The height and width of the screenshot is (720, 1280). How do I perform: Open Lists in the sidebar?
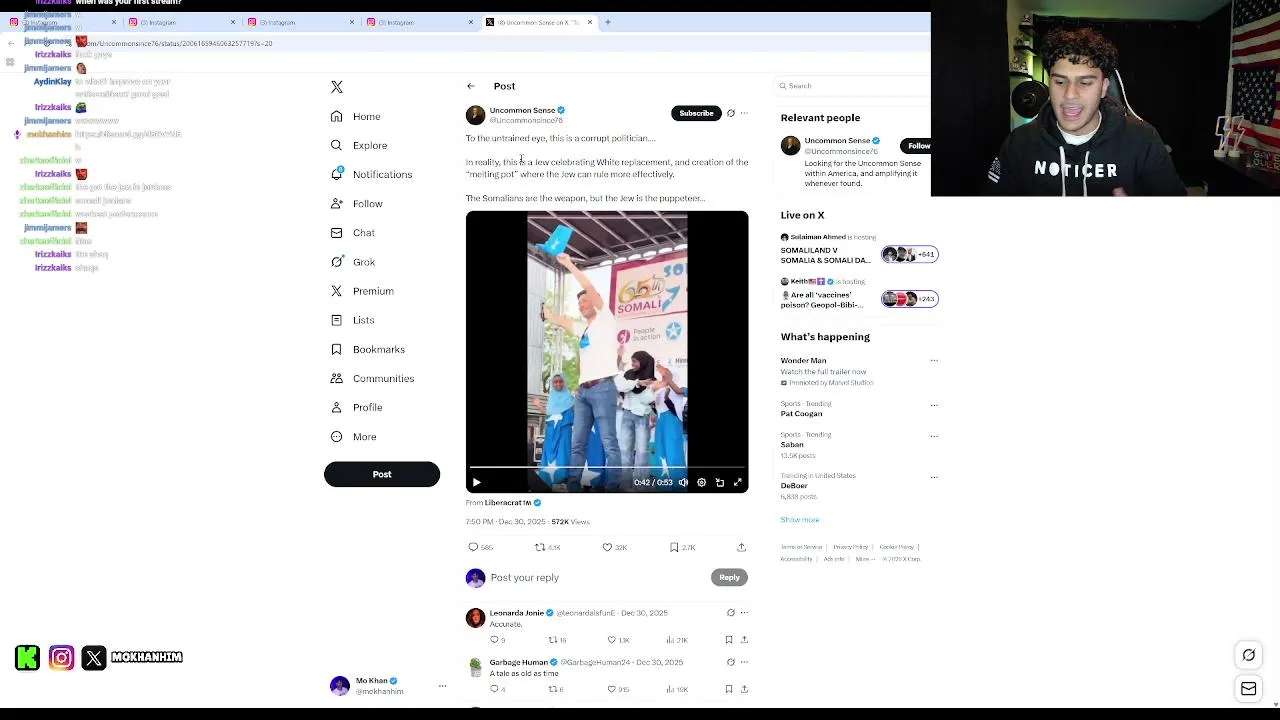tap(352, 320)
